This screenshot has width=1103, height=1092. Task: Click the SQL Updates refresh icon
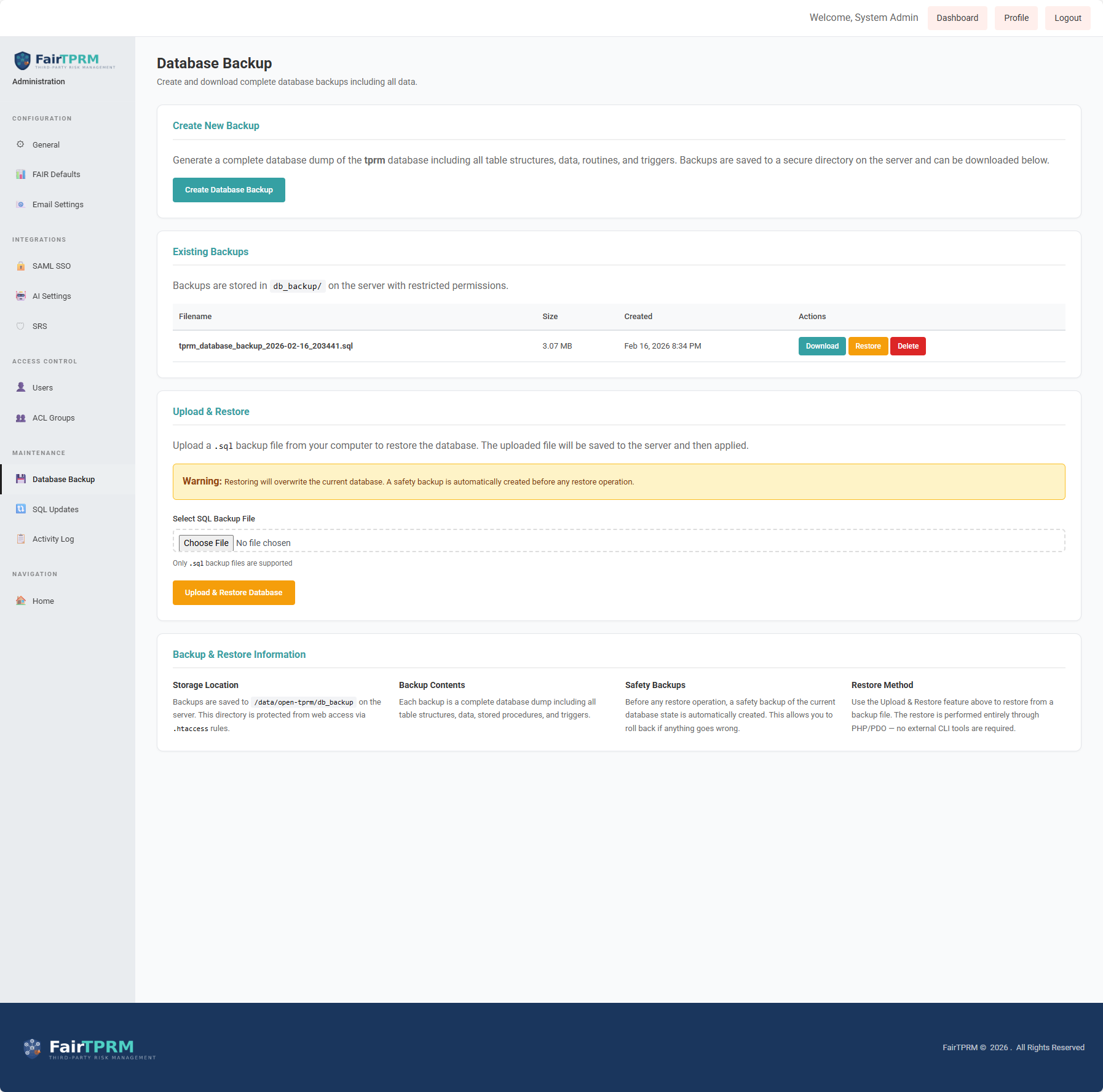click(x=20, y=509)
